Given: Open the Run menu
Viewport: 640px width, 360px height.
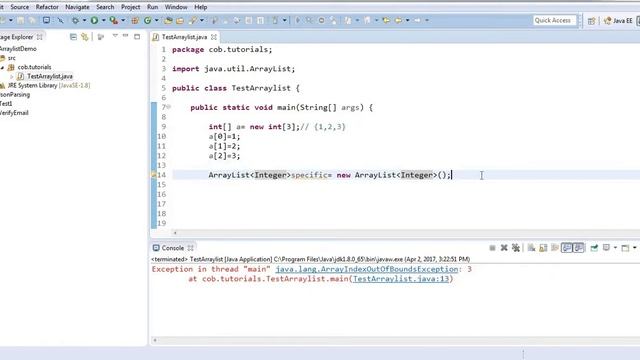Looking at the screenshot, I should click(152, 7).
